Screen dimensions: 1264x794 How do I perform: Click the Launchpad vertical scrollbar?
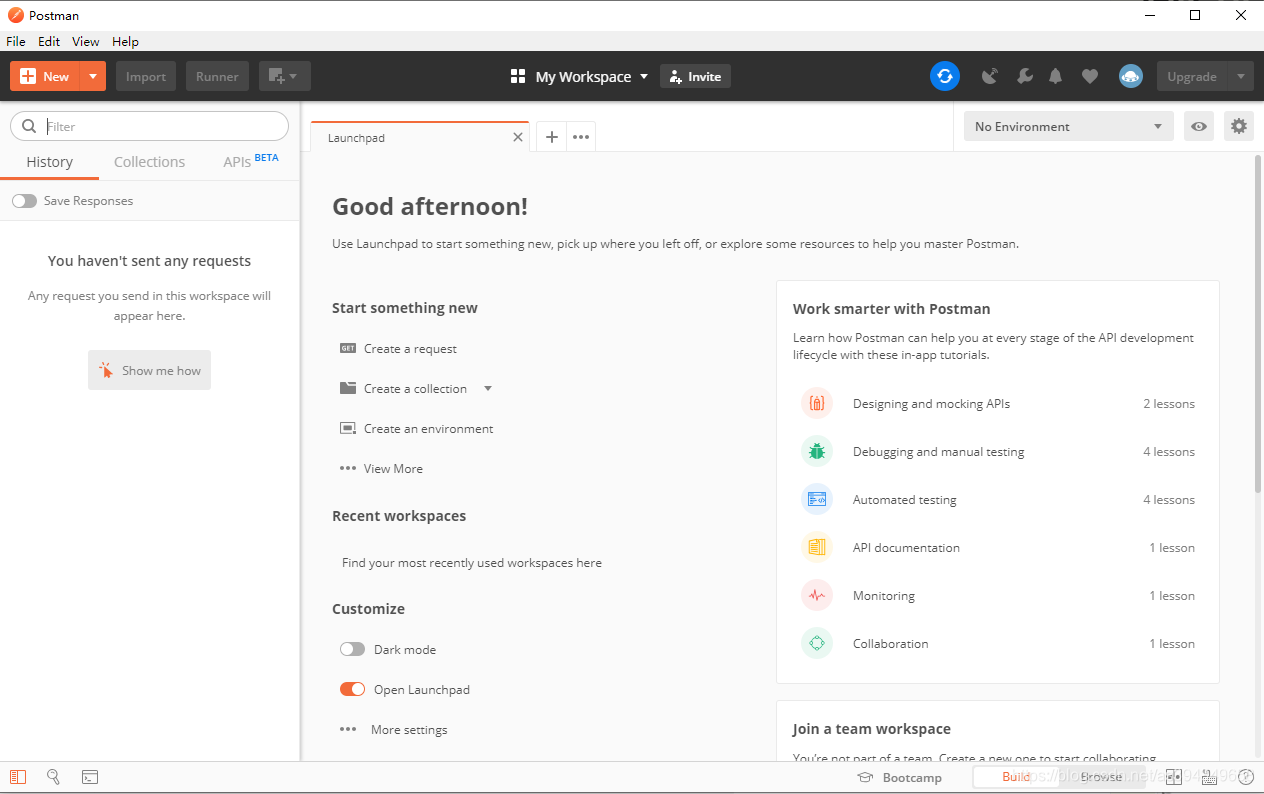1258,323
